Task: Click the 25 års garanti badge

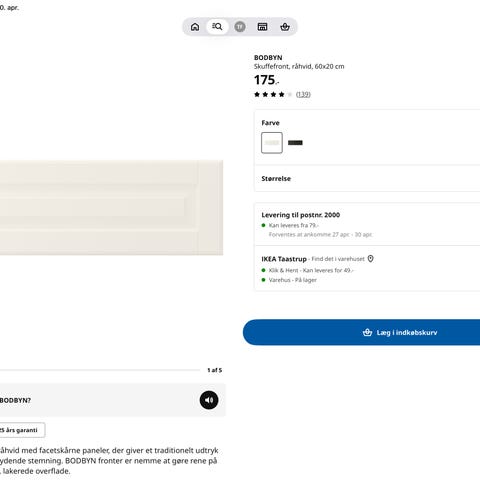Action: (x=22, y=430)
